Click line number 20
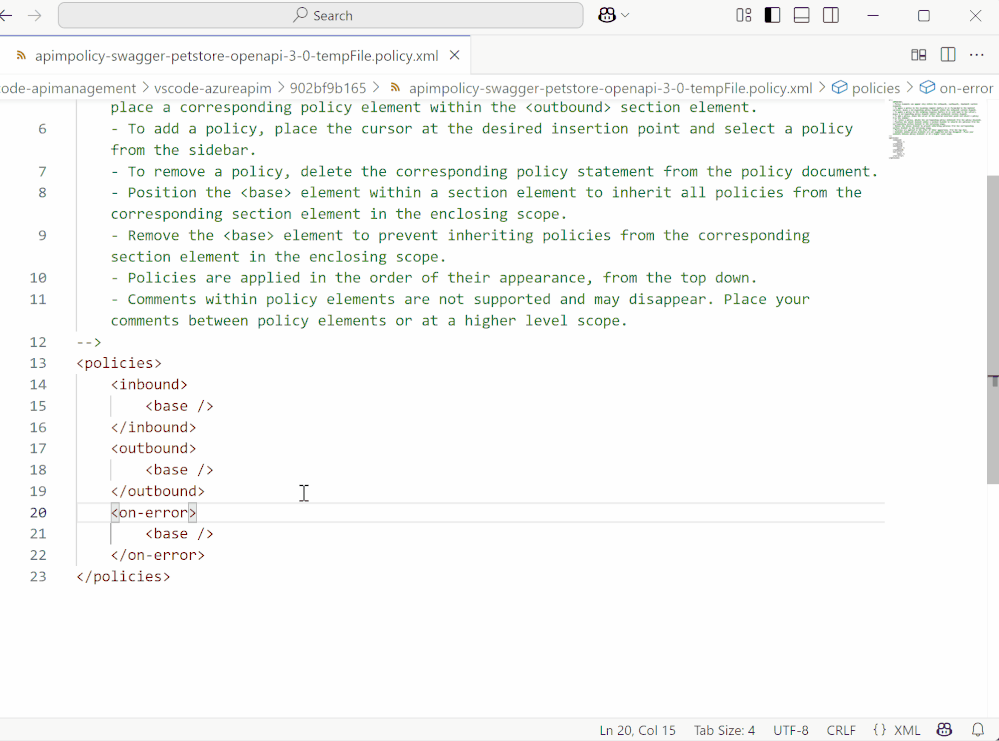This screenshot has height=741, width=999. (38, 513)
